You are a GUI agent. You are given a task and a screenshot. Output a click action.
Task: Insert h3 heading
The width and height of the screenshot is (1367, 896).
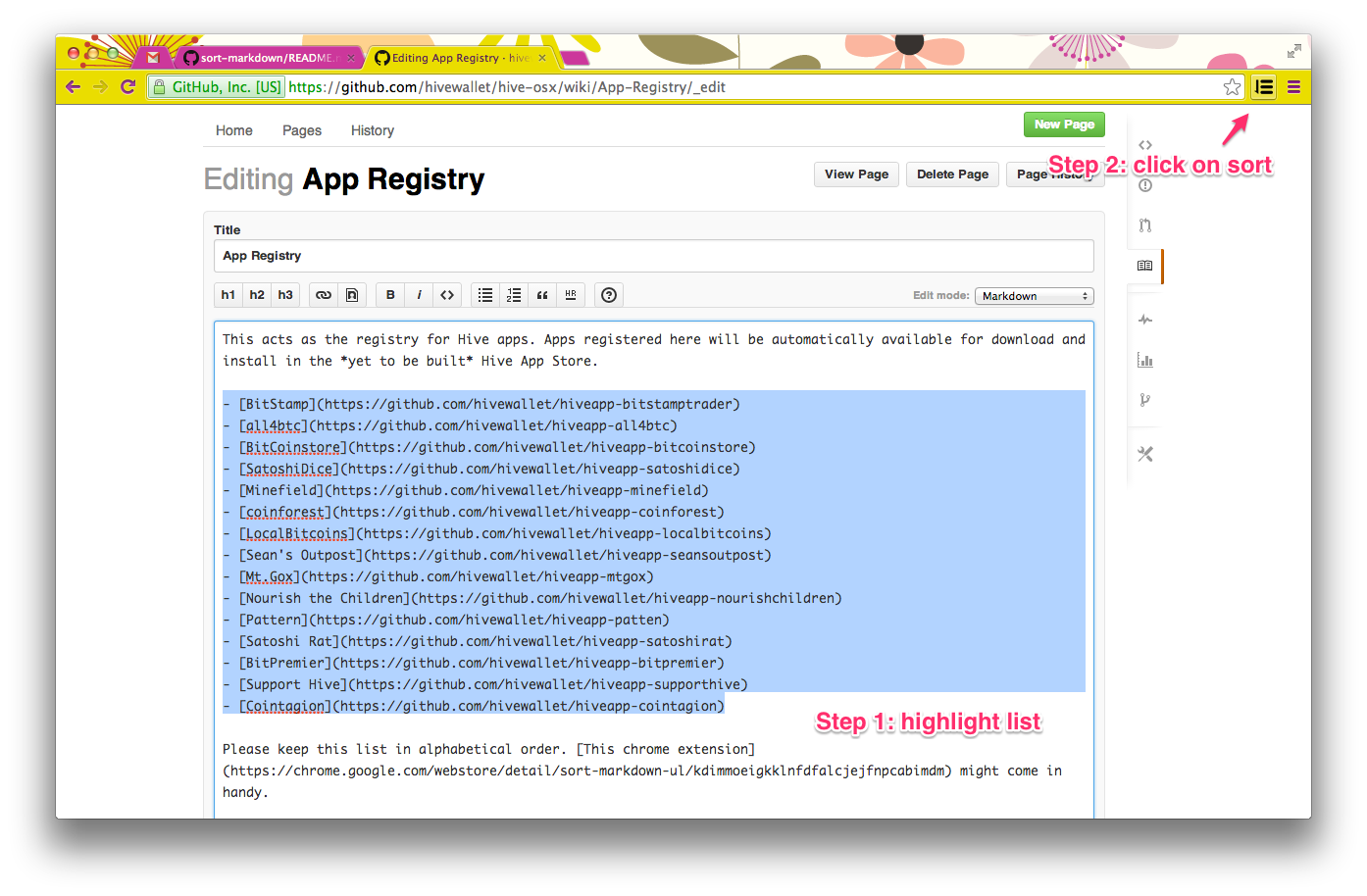coord(285,295)
